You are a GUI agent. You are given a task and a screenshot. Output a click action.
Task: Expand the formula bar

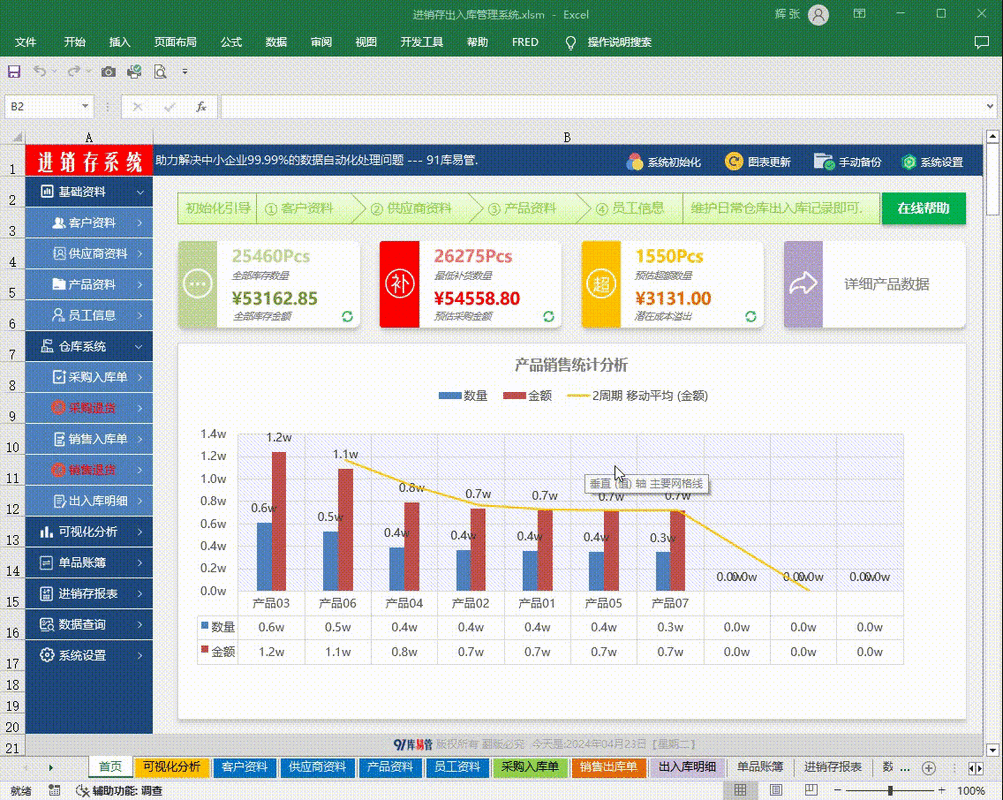[990, 106]
